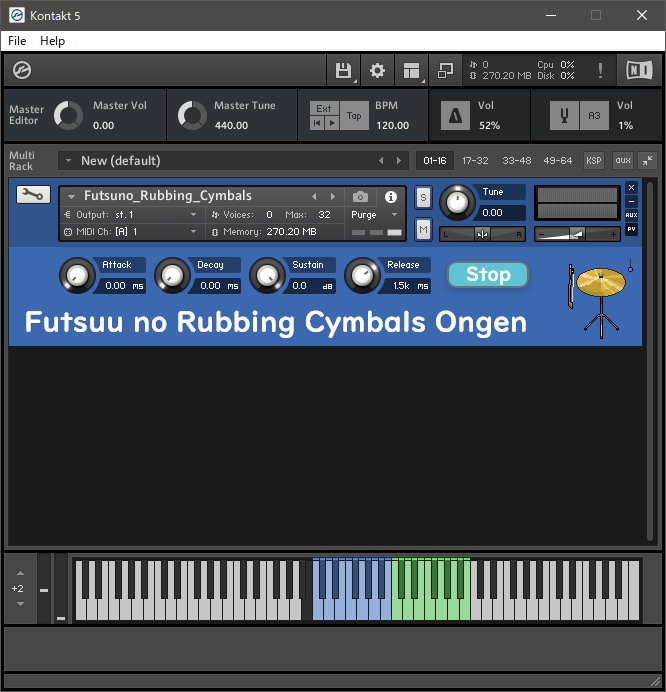Expand the Futsuno_Rubbing_Cymbals instrument dropdown
Image resolution: width=666 pixels, height=692 pixels.
(x=71, y=196)
